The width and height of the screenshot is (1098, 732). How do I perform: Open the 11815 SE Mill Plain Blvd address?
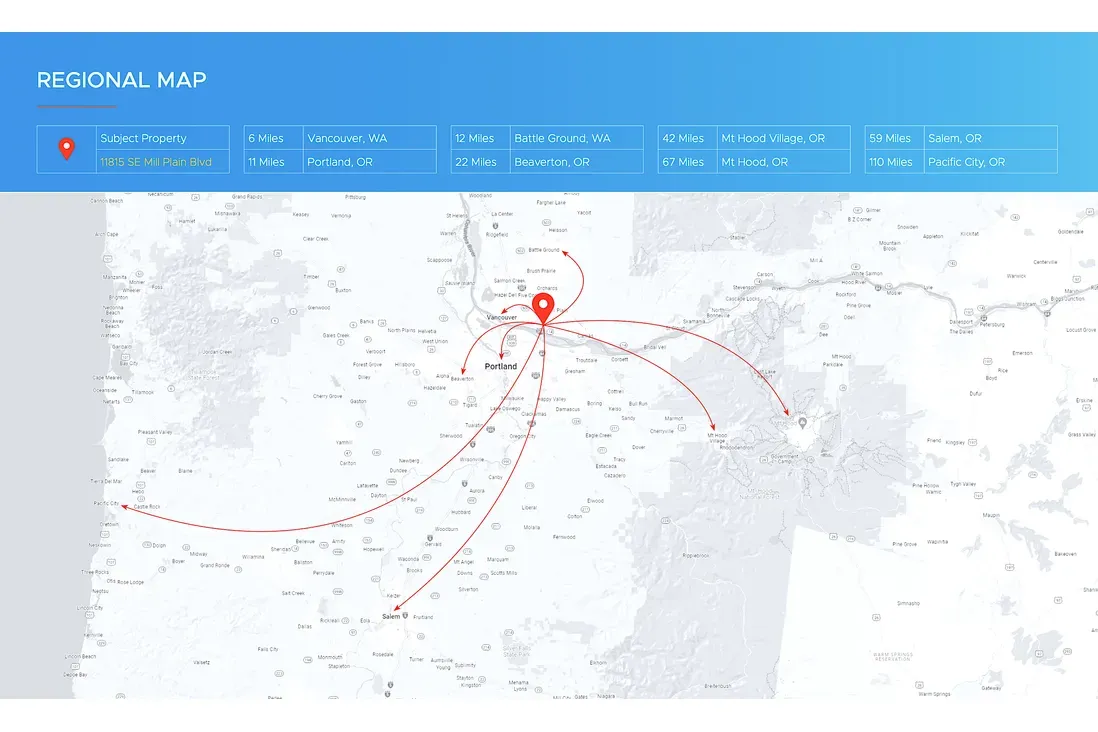pyautogui.click(x=155, y=162)
